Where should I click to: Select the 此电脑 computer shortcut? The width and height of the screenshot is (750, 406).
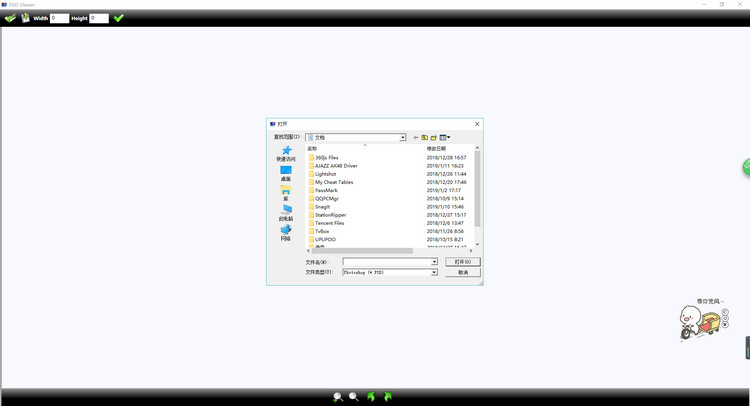click(286, 213)
